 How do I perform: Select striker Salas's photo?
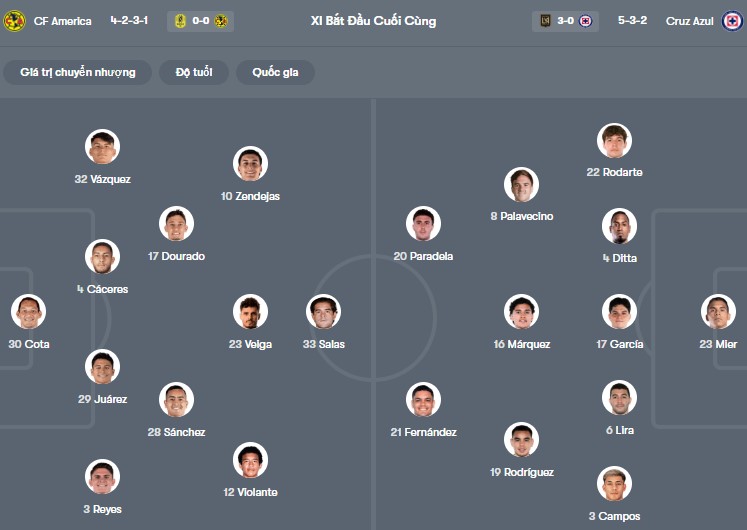[324, 312]
